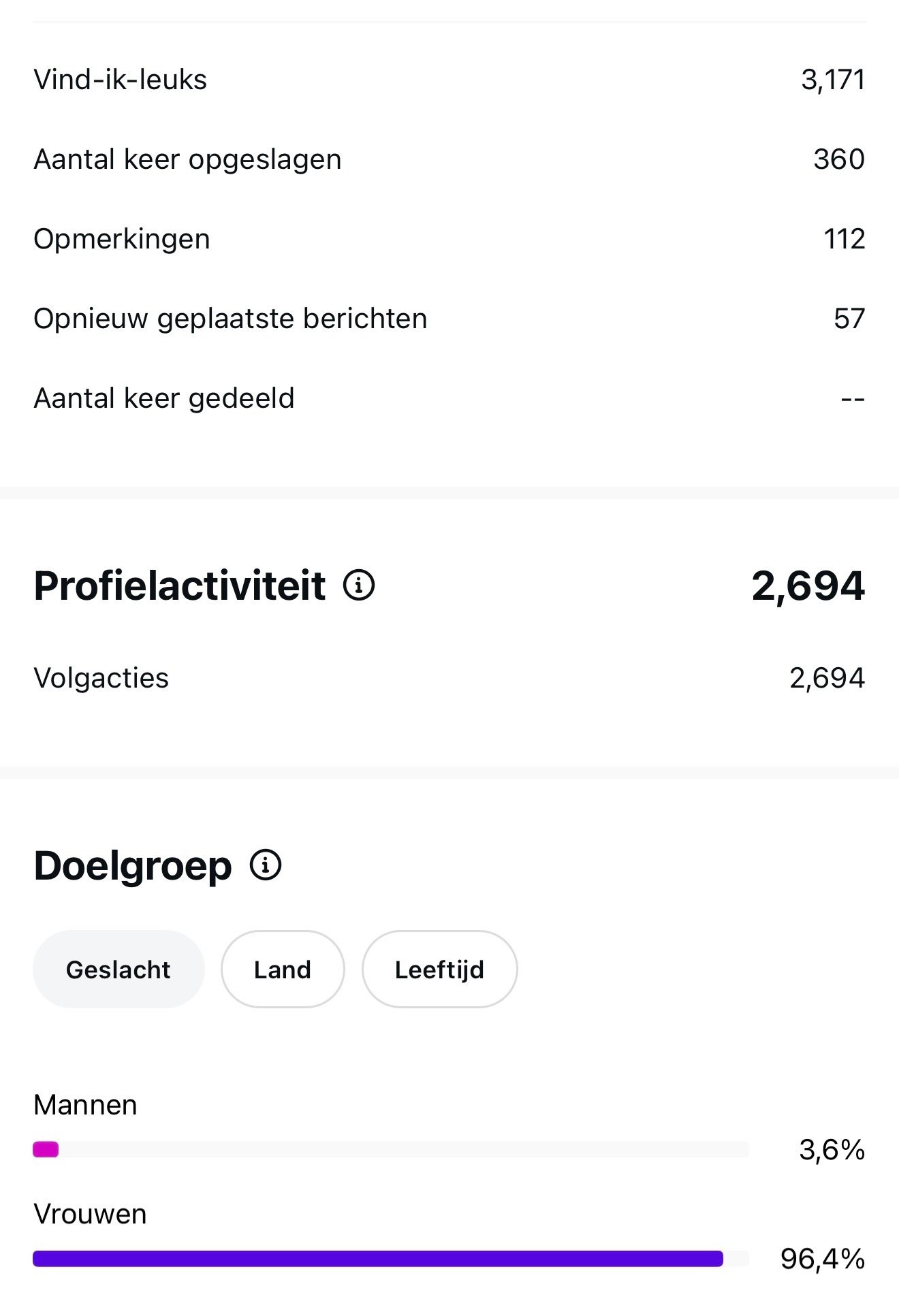Tap the Vrouwen 96,4% value
This screenshot has width=899, height=1316.
pyautogui.click(x=823, y=1259)
